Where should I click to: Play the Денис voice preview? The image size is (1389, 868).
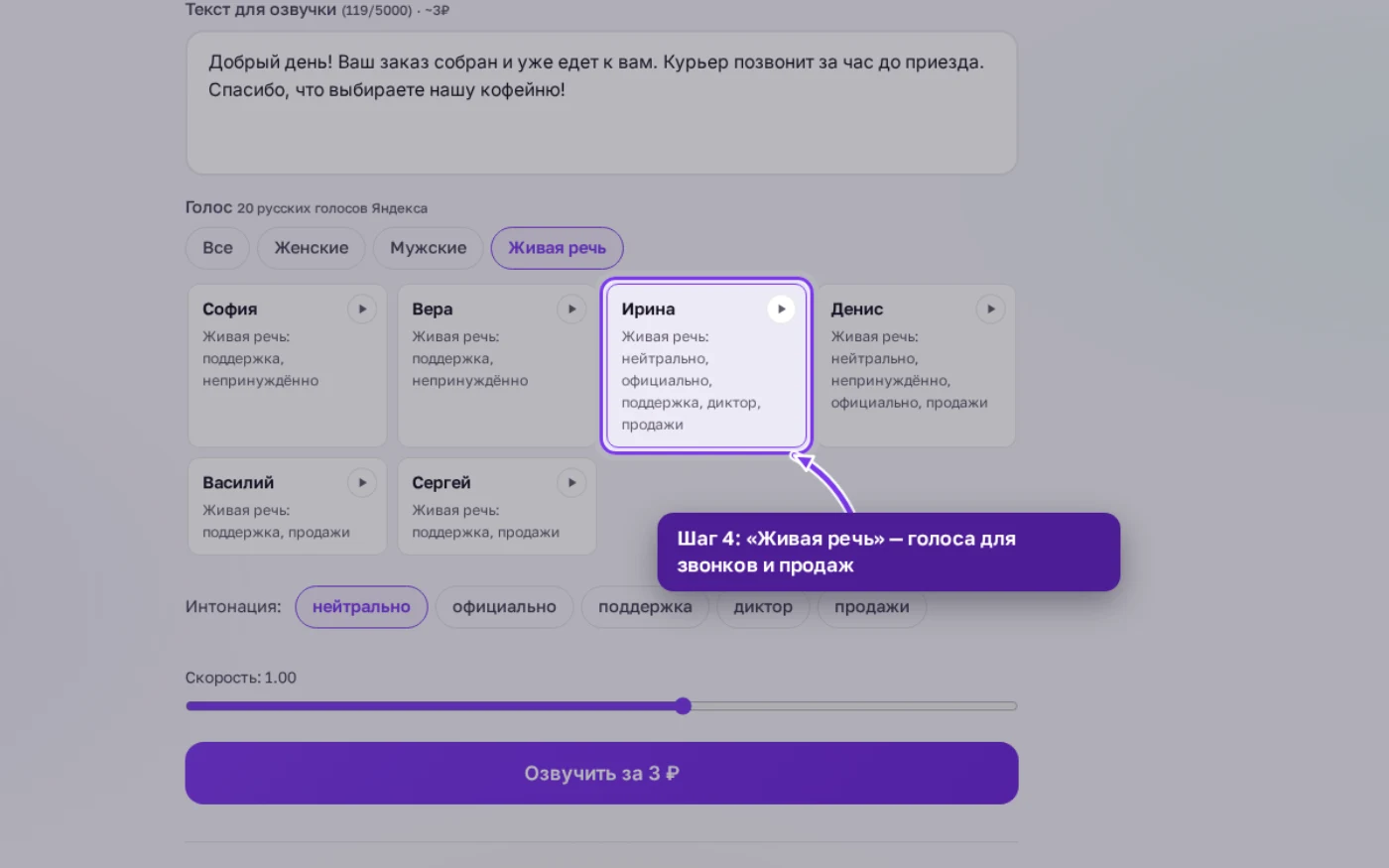click(x=990, y=310)
